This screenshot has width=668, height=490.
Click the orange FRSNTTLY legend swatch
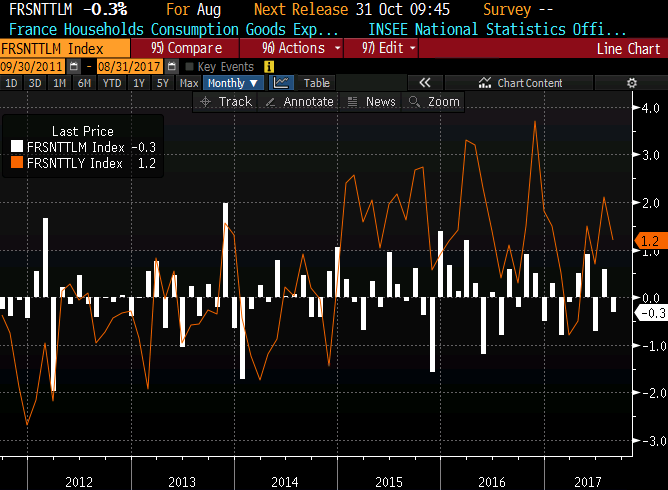click(17, 163)
